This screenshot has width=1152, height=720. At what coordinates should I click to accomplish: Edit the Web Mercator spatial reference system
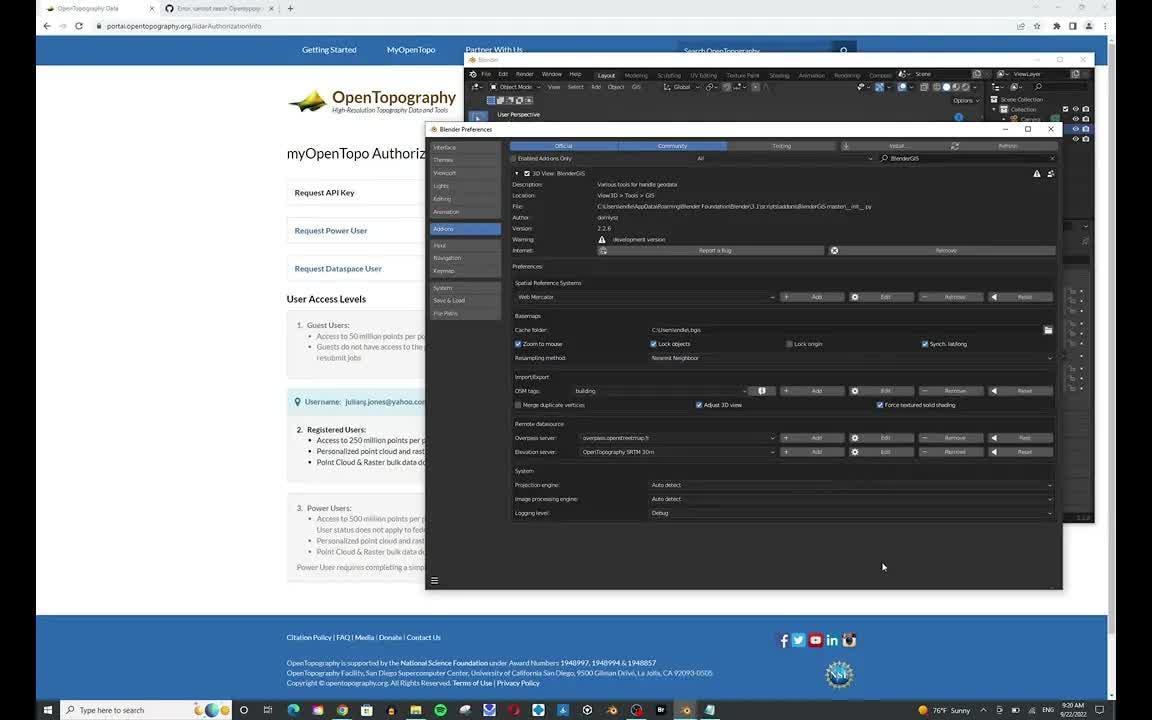tap(882, 297)
